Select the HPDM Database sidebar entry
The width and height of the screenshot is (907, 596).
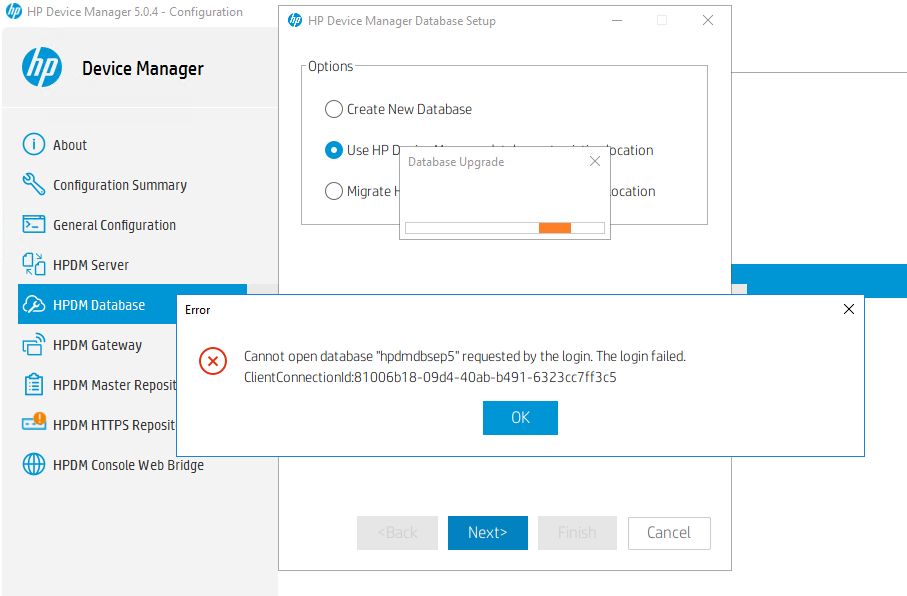point(100,304)
